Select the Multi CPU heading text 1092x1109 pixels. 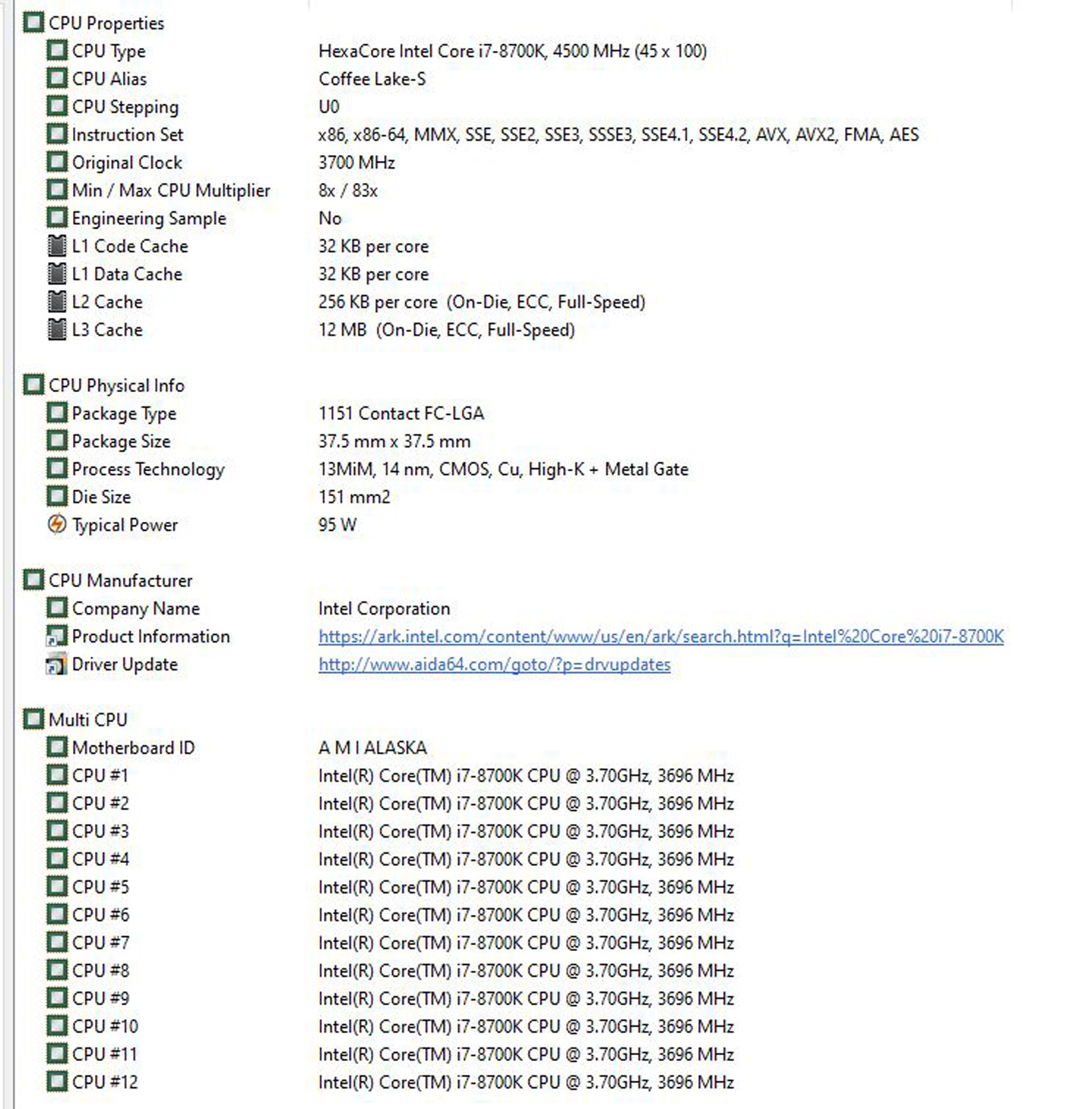pos(88,719)
